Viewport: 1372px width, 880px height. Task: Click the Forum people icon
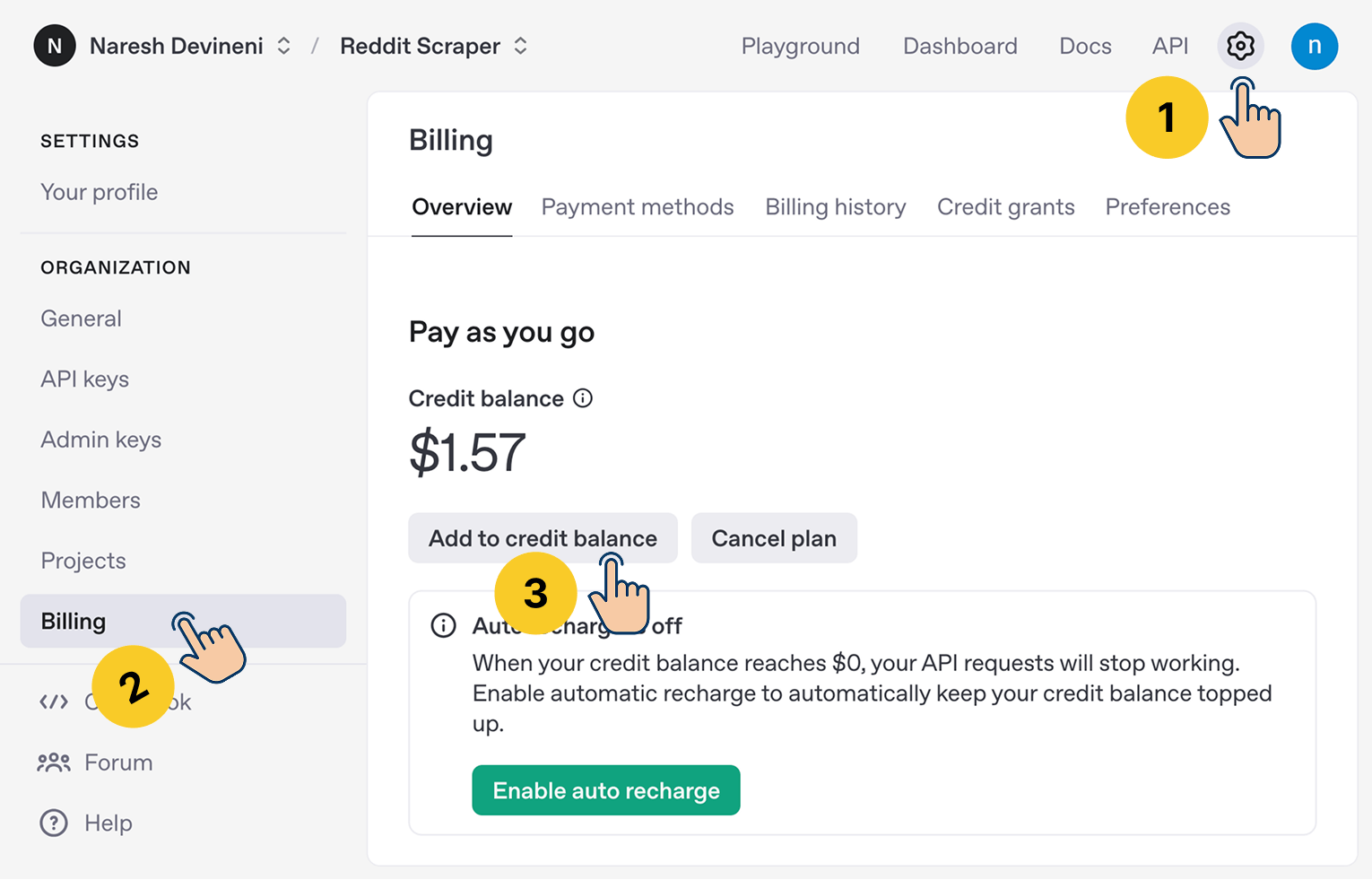click(54, 762)
